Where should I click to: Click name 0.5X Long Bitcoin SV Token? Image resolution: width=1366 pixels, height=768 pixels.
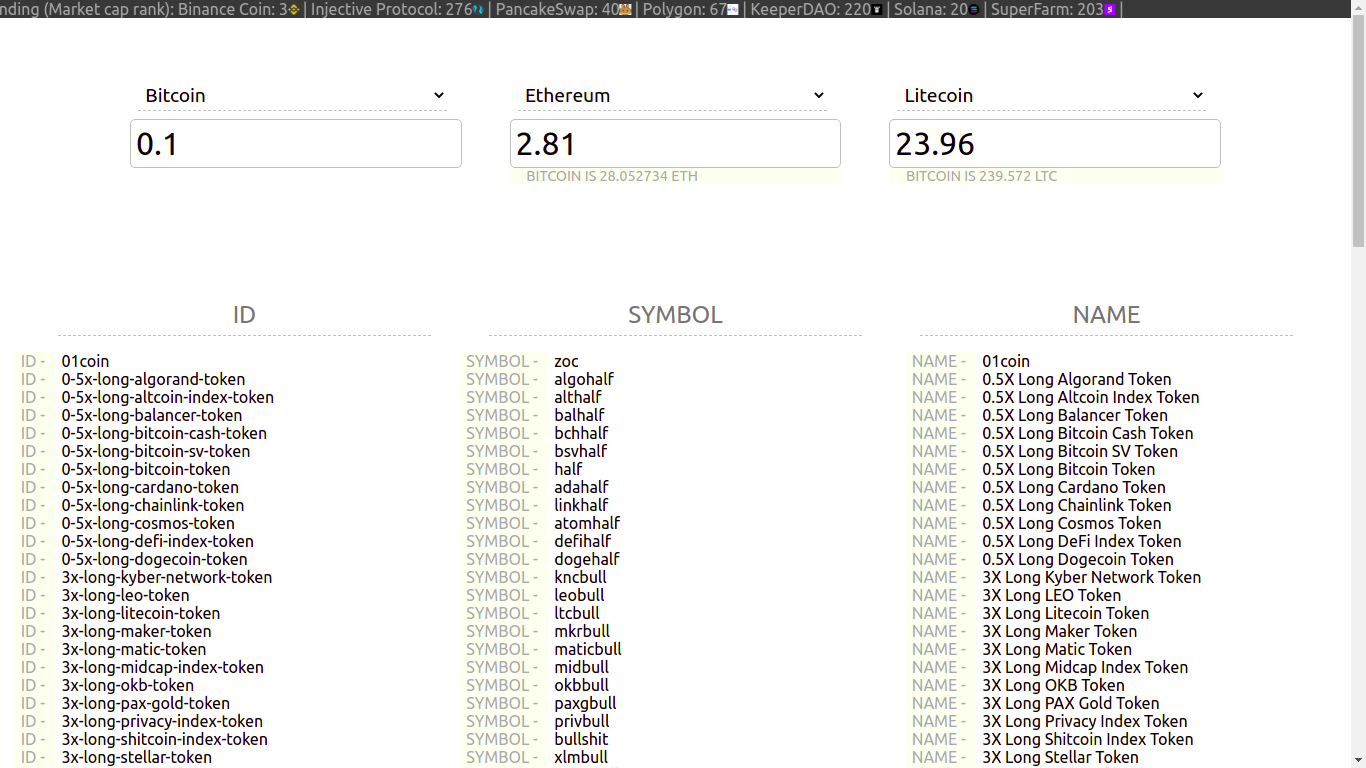(x=1080, y=452)
